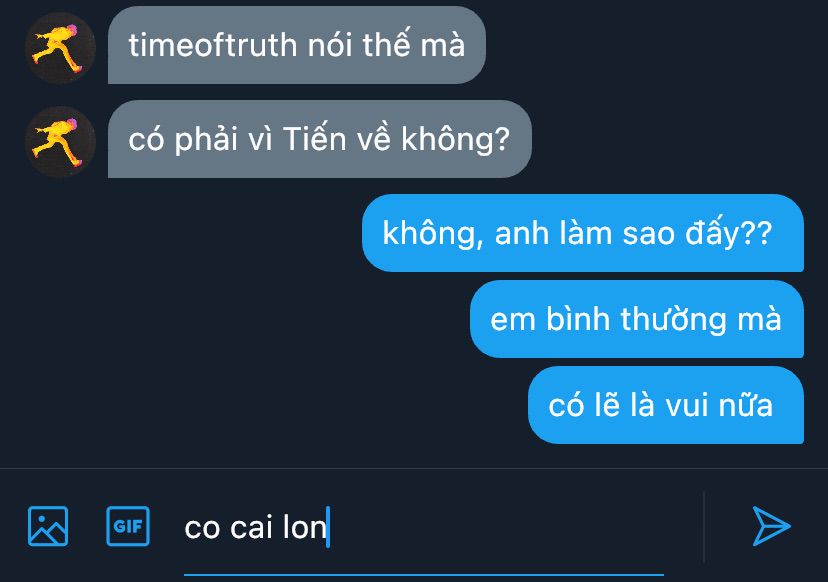Click the word 'không' in blue bubble
Image resolution: width=828 pixels, height=582 pixels.
[x=430, y=233]
